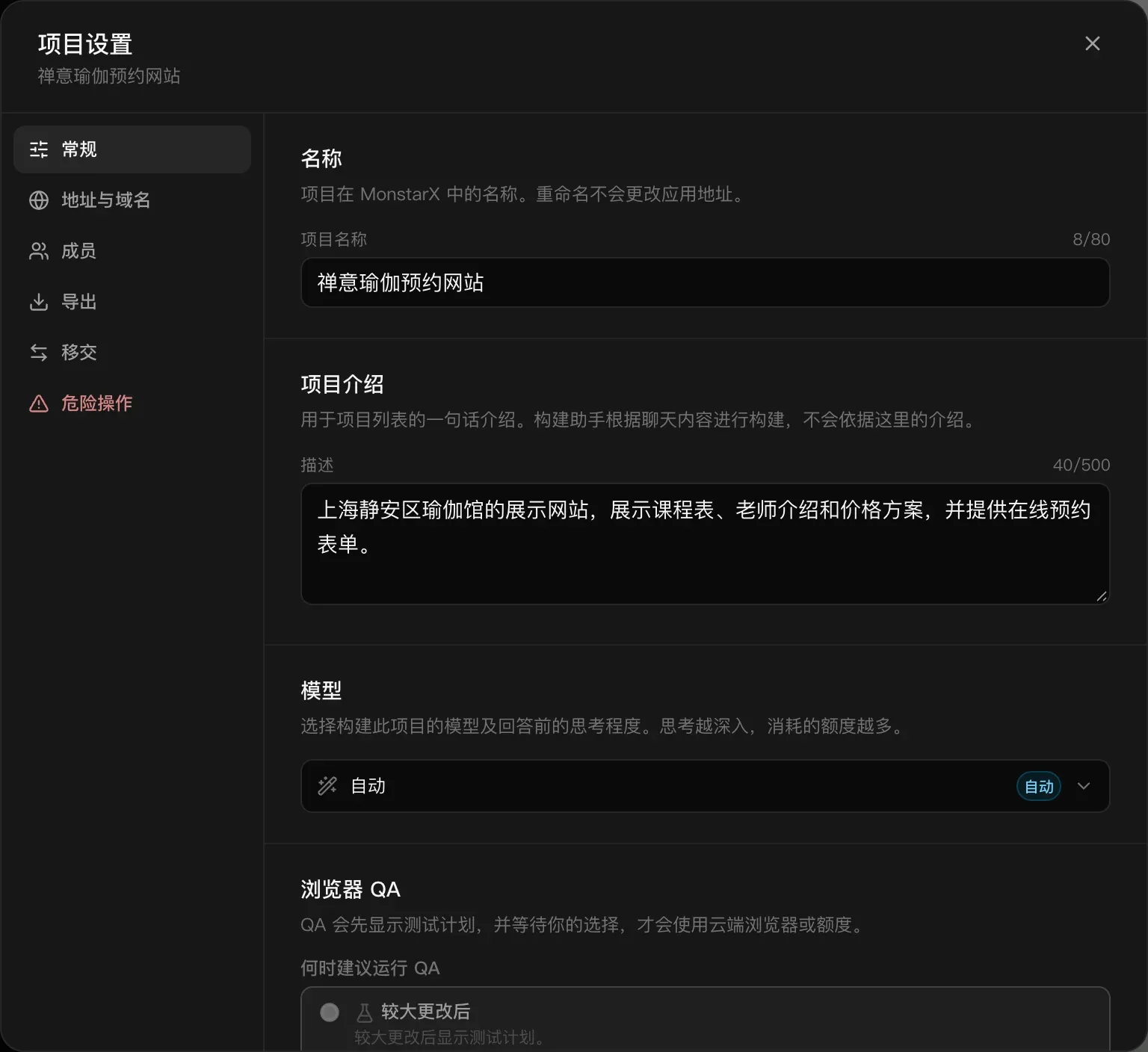This screenshot has height=1052, width=1148.
Task: Click the 项目设置 dialog title
Action: tap(85, 44)
